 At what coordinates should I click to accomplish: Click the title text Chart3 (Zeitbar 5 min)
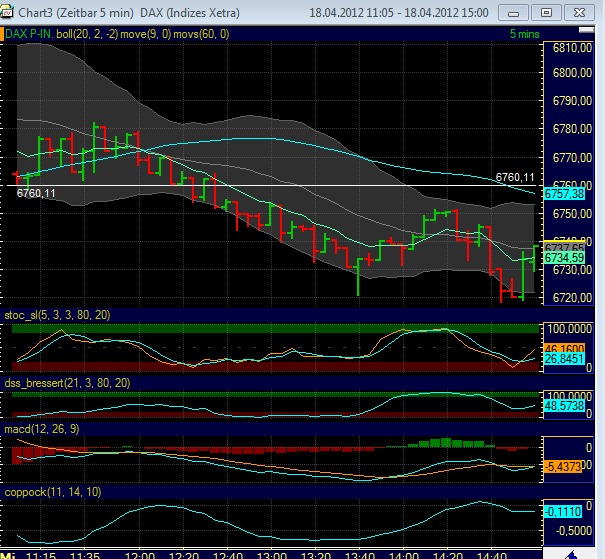tap(76, 13)
